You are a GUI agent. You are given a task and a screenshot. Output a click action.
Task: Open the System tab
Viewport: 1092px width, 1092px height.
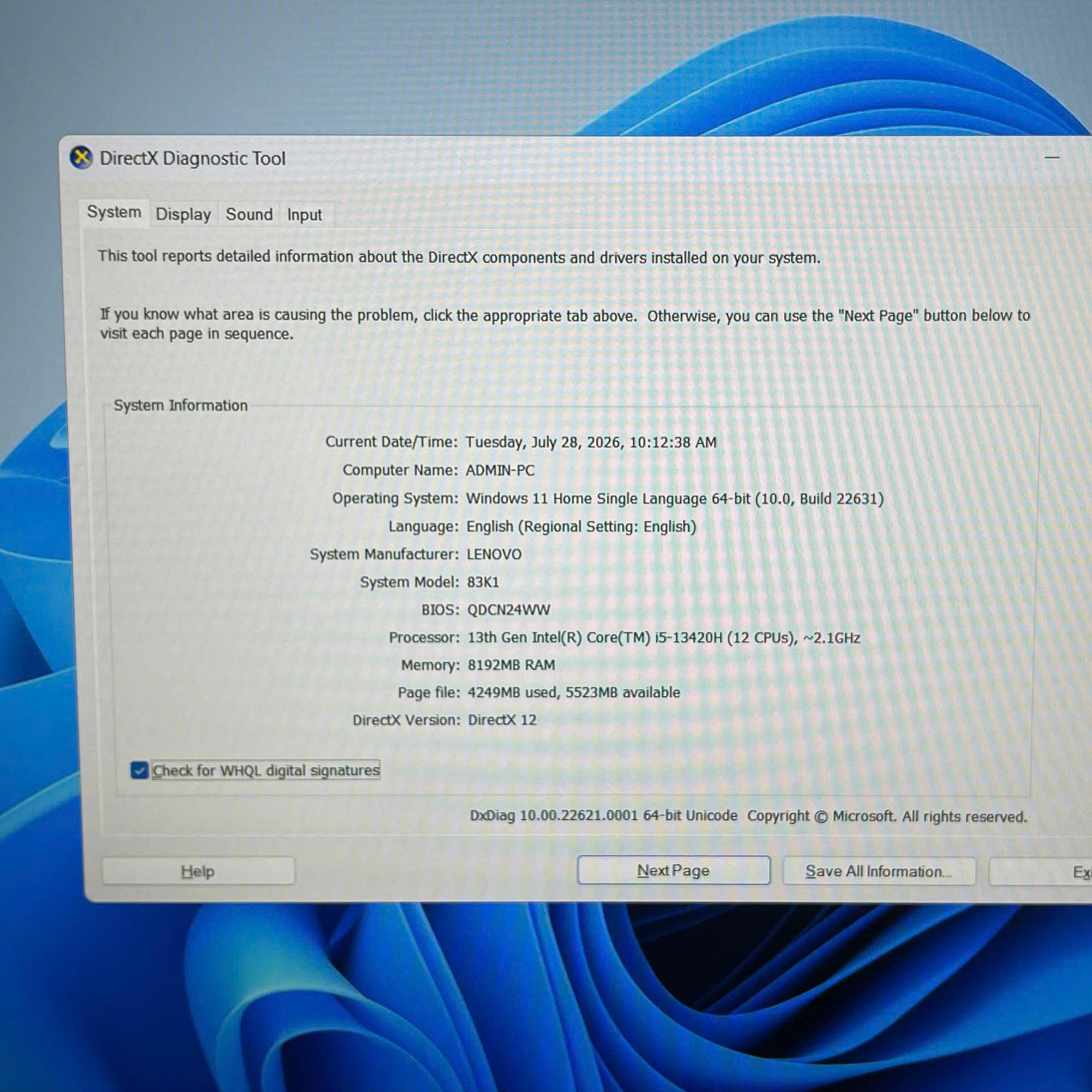point(114,212)
